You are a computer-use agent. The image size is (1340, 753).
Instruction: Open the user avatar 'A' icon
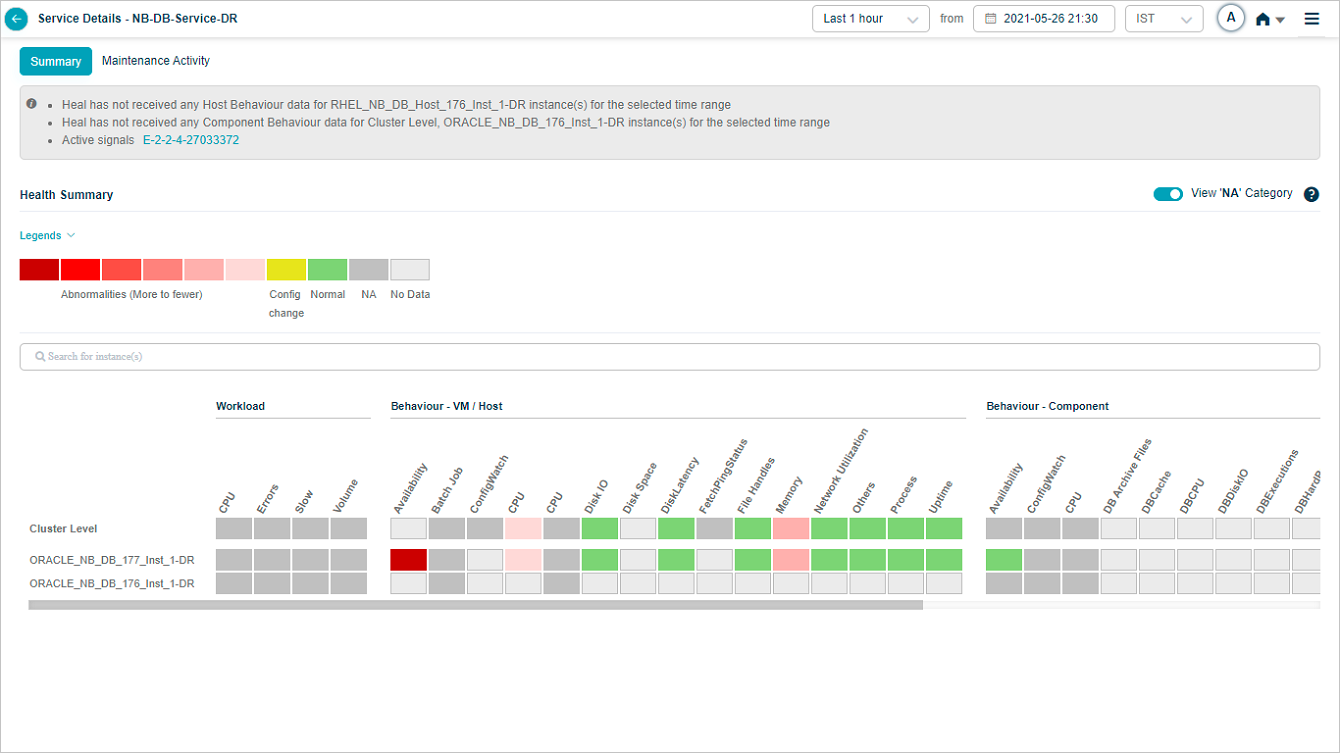(x=1231, y=18)
